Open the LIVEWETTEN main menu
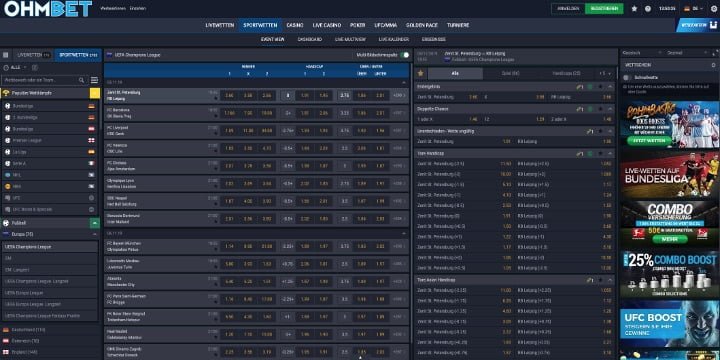Viewport: 720px width, 360px height. [220, 25]
